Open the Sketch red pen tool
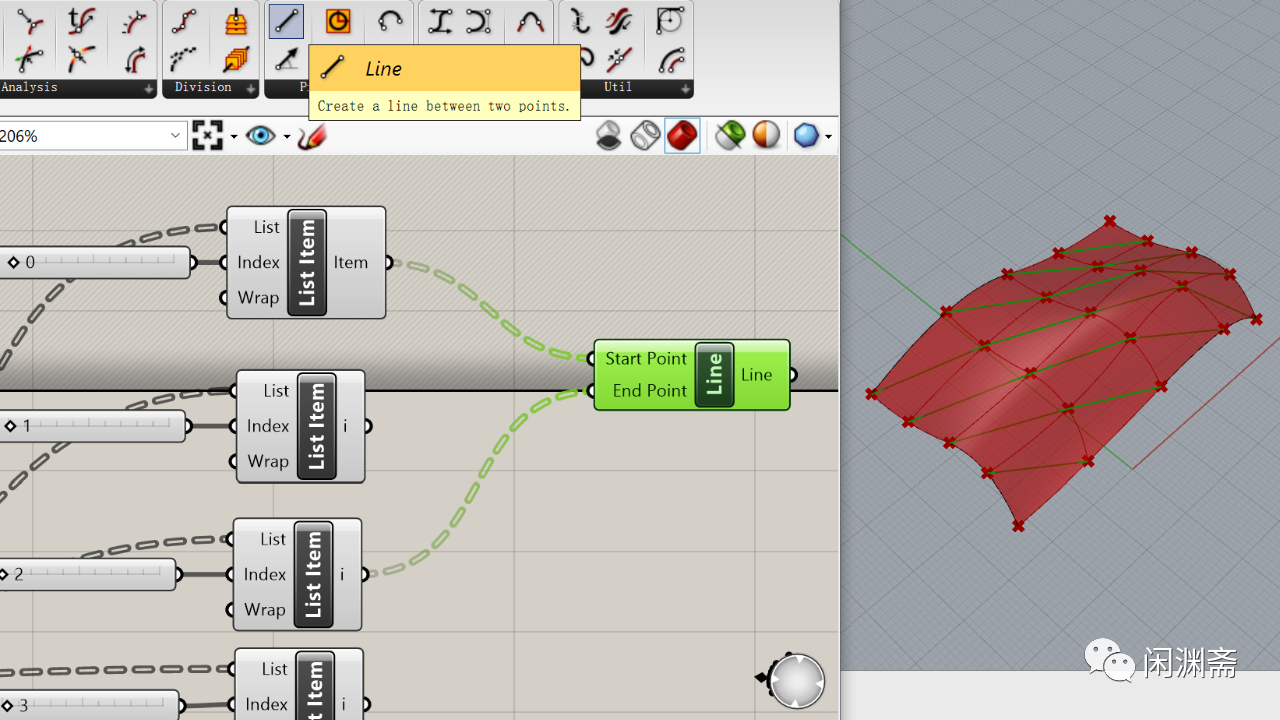Image resolution: width=1280 pixels, height=720 pixels. pos(312,136)
